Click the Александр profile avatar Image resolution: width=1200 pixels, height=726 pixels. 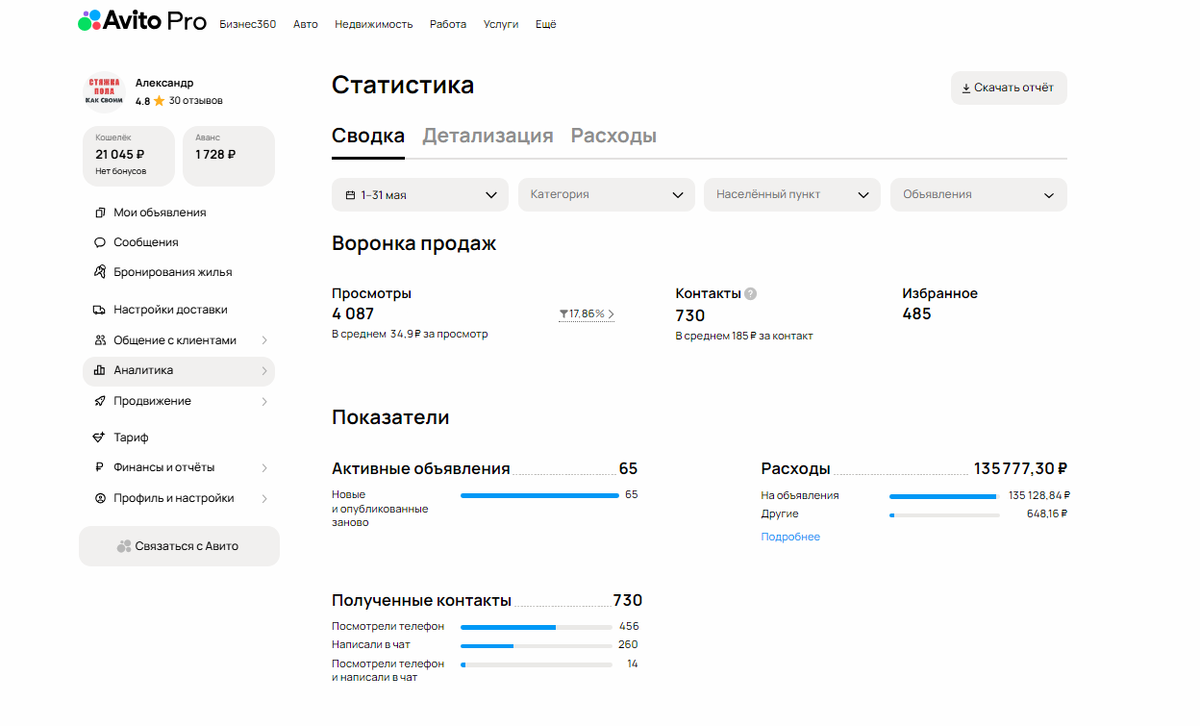(104, 92)
